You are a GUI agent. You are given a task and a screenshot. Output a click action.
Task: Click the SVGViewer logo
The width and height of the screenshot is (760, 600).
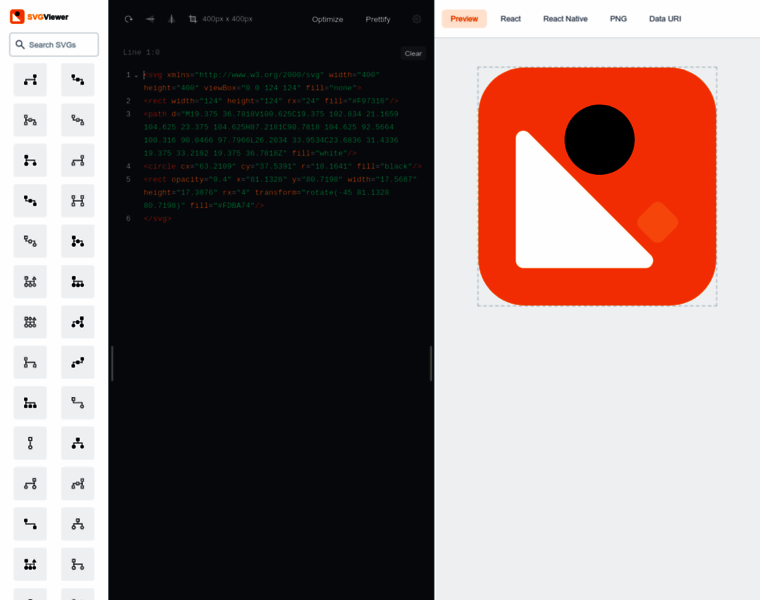point(39,16)
